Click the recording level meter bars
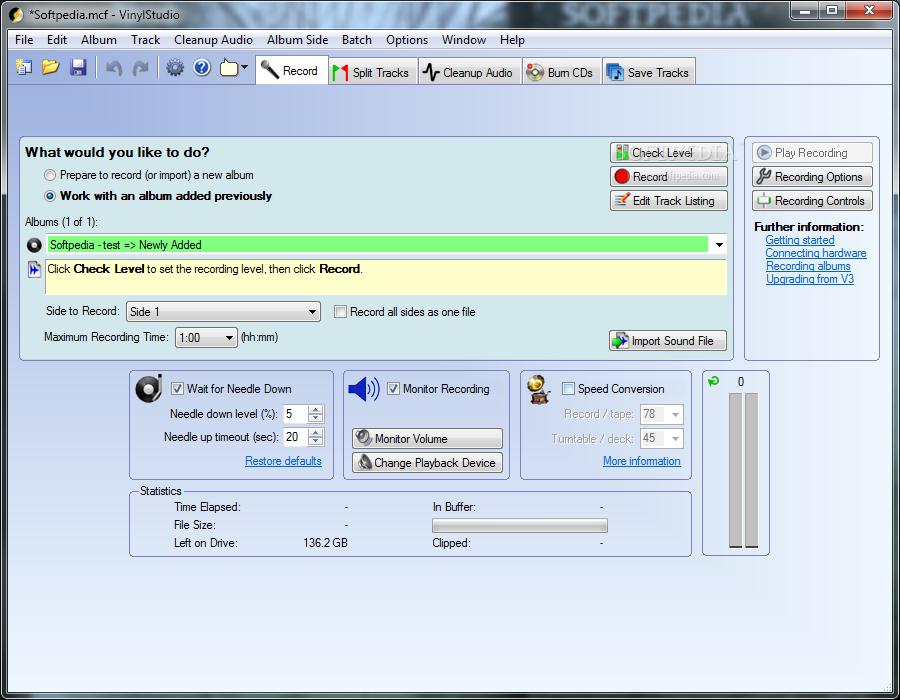900x700 pixels. [743, 470]
